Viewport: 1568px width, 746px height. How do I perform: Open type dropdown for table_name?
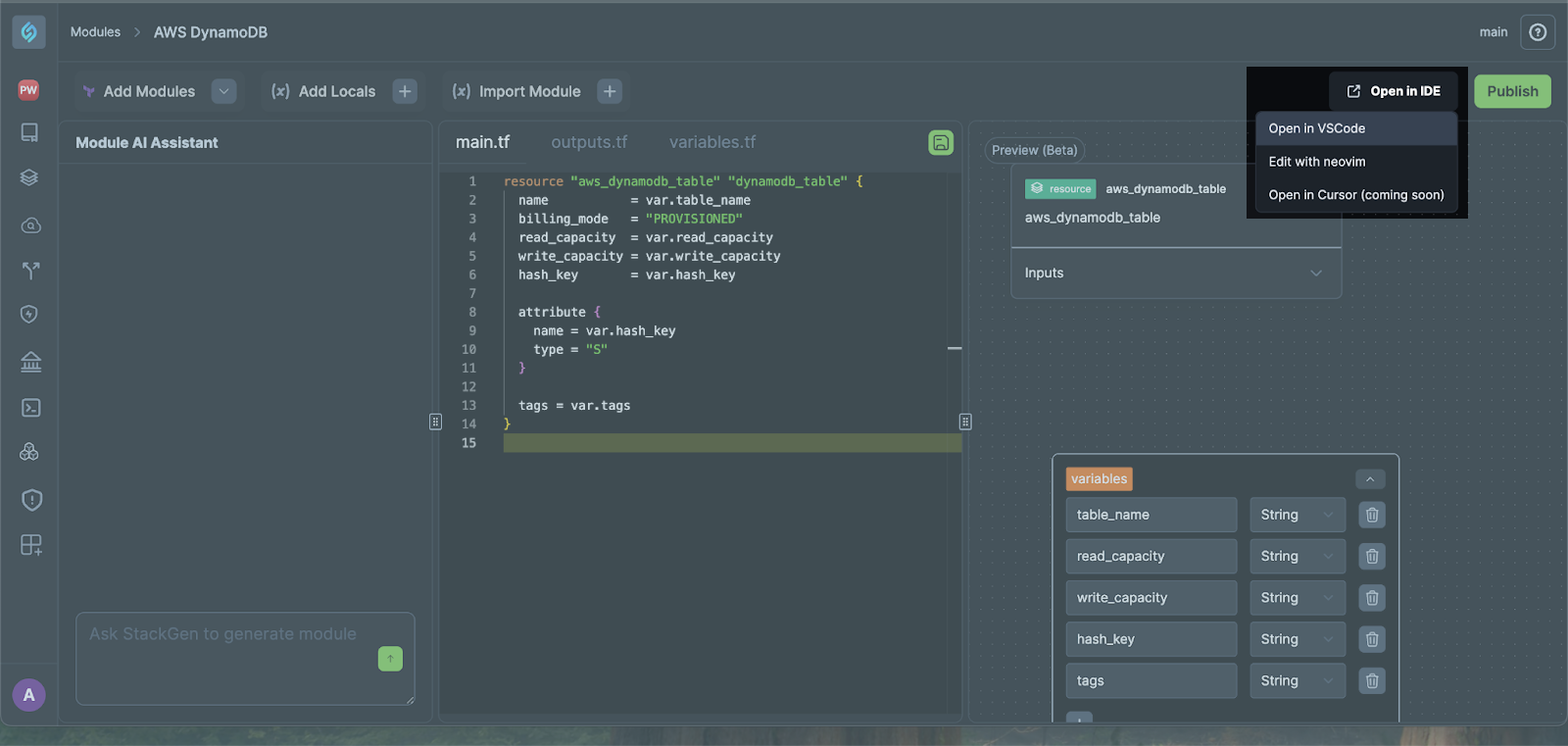click(x=1298, y=515)
